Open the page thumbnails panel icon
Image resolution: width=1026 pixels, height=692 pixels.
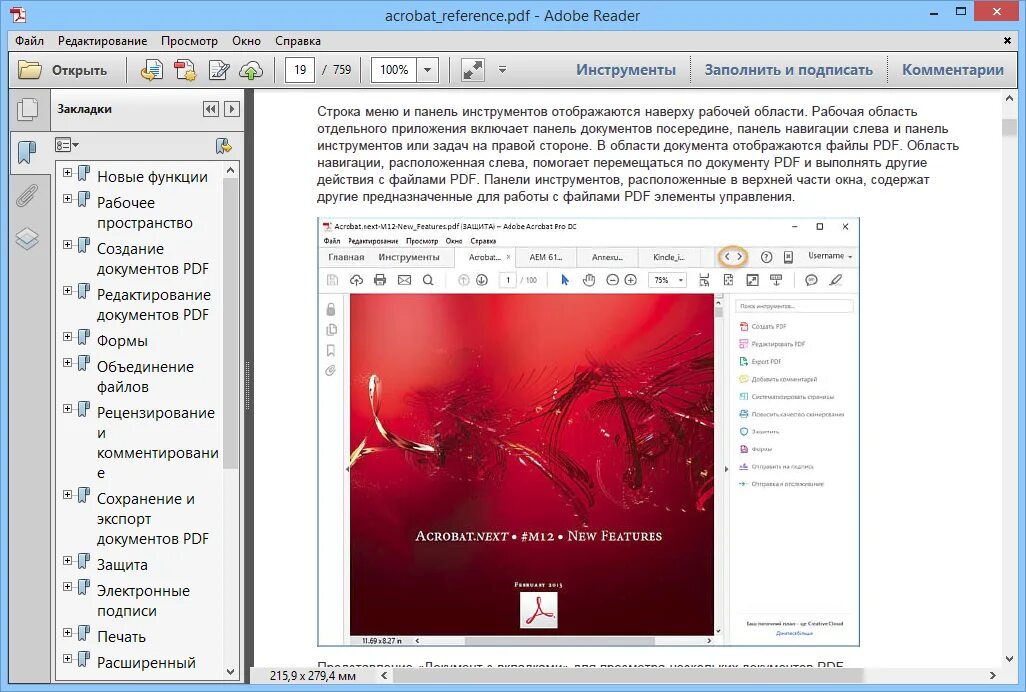tap(27, 109)
